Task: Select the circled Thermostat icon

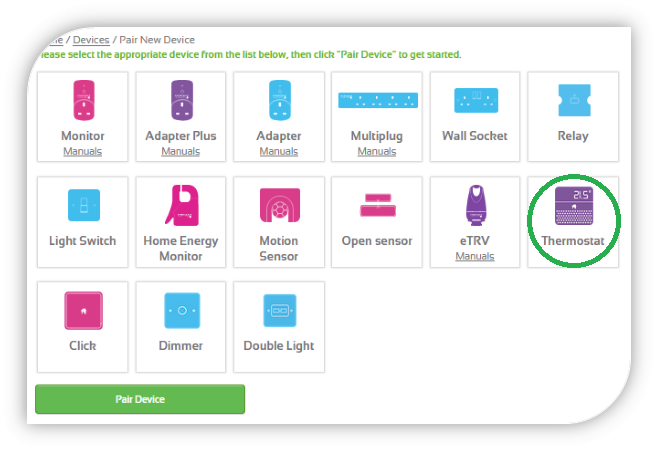Action: pyautogui.click(x=574, y=206)
